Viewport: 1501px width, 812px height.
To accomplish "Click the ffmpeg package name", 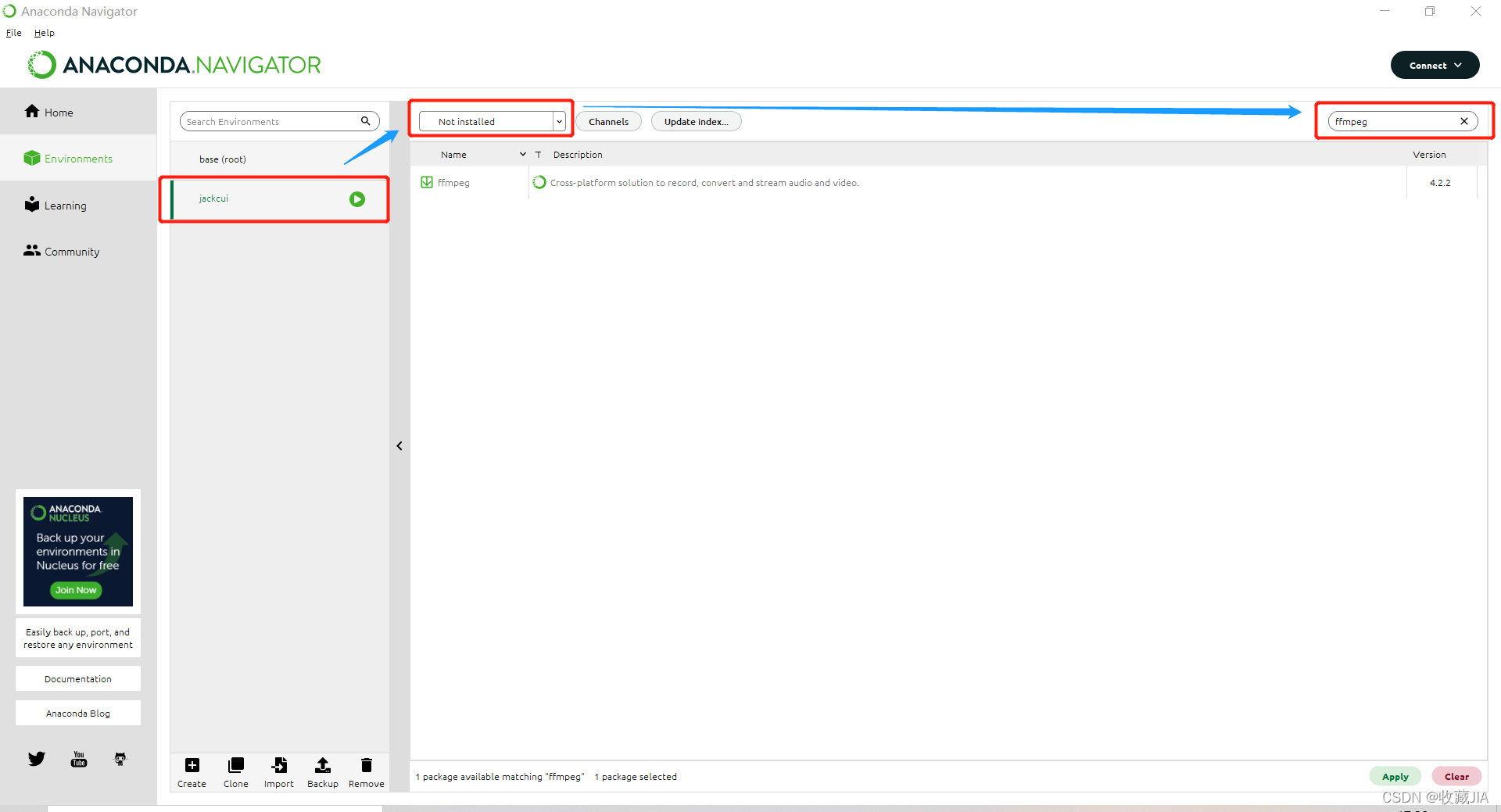I will pos(453,182).
